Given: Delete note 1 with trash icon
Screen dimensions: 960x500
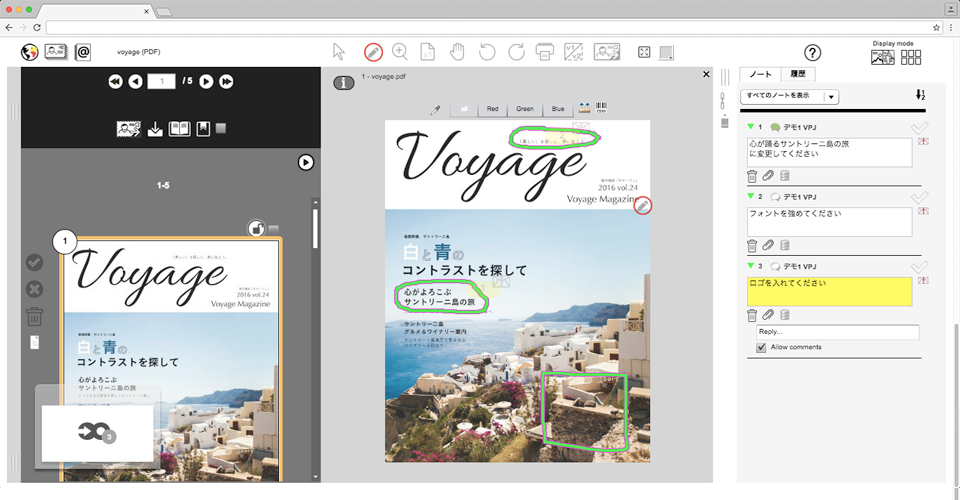Looking at the screenshot, I should point(752,176).
